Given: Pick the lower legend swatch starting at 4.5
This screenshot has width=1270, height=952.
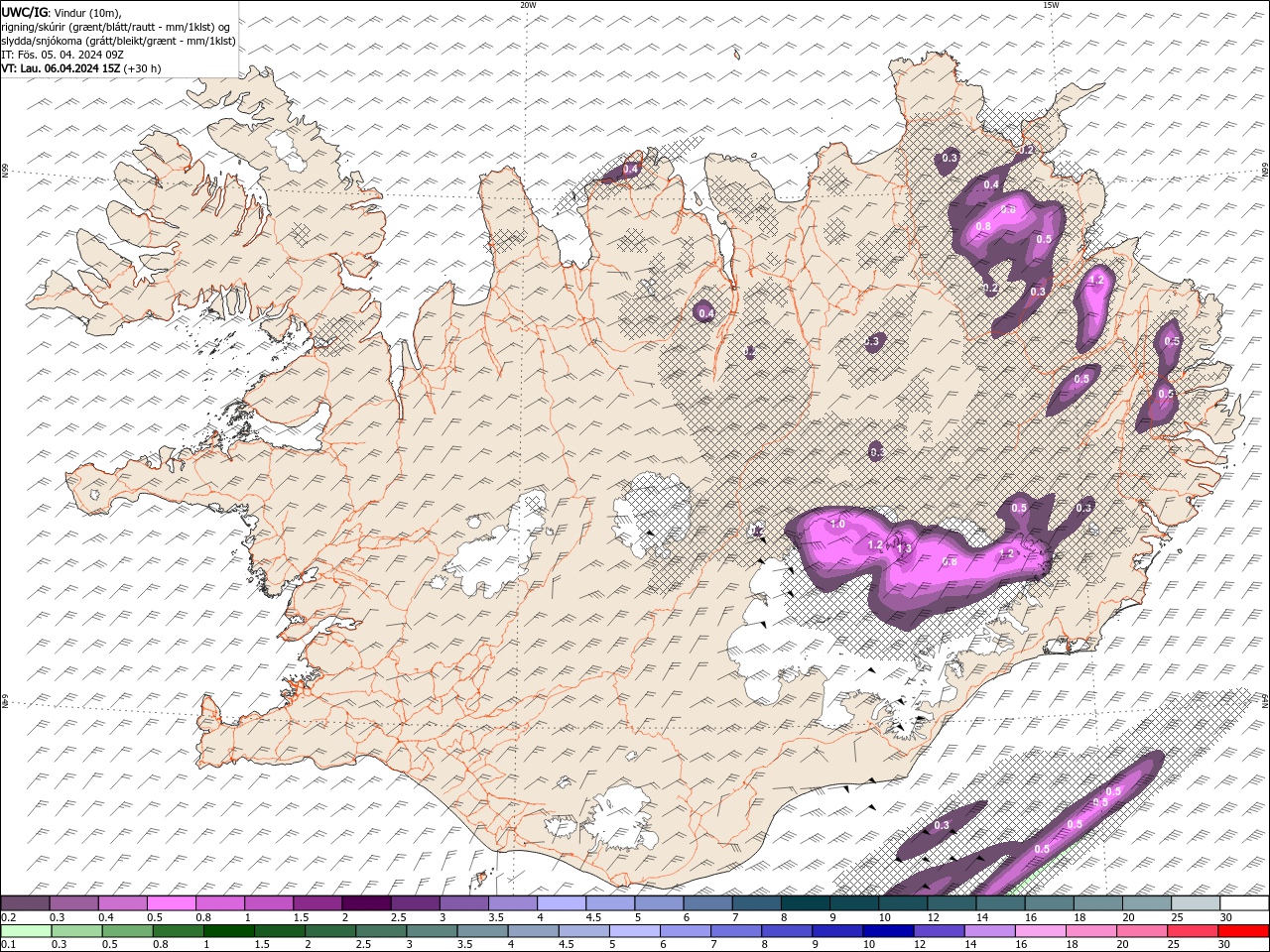Looking at the screenshot, I should click(x=583, y=931).
